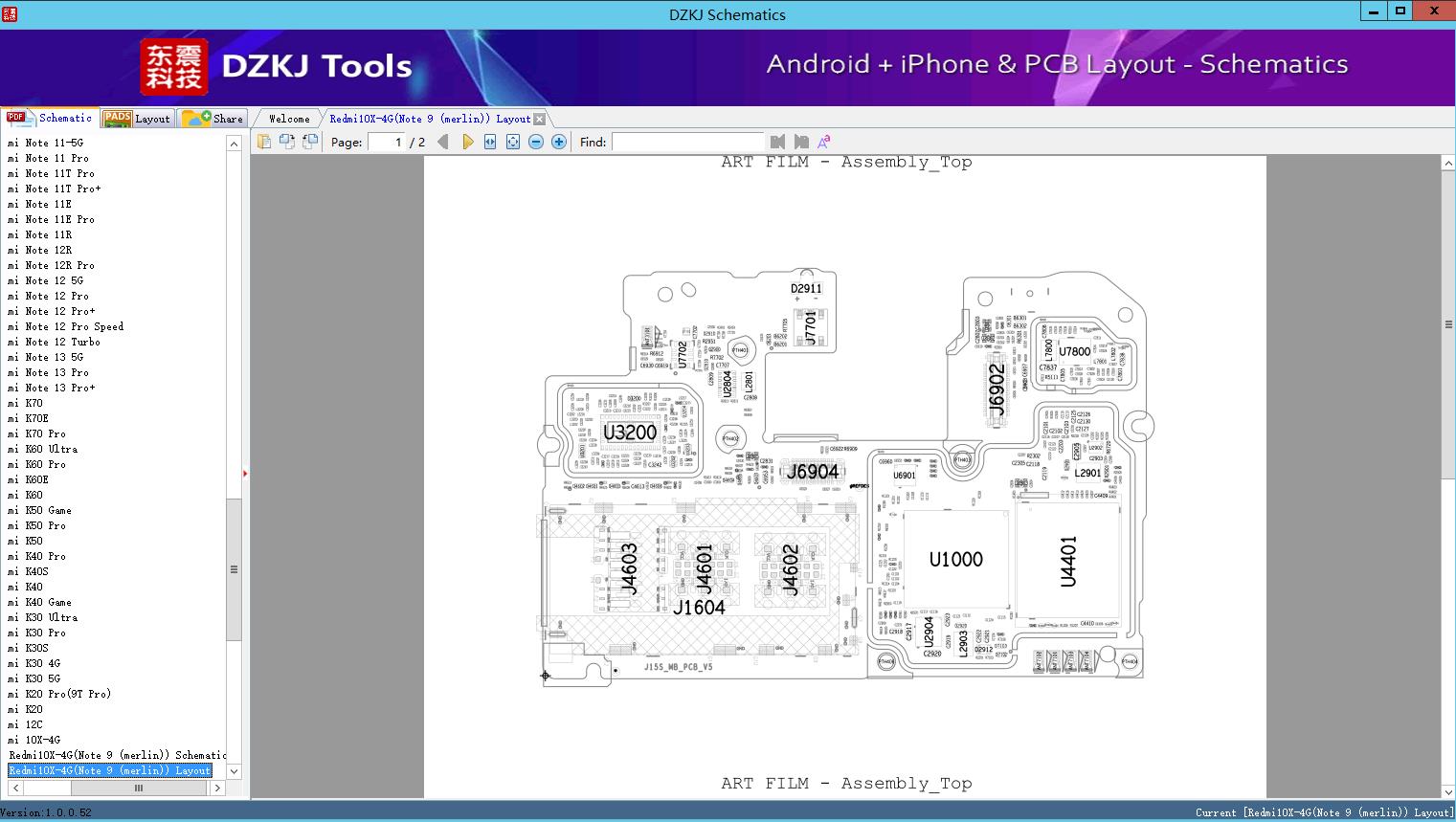Click the find next icon
This screenshot has width=1456, height=822.
click(x=801, y=142)
